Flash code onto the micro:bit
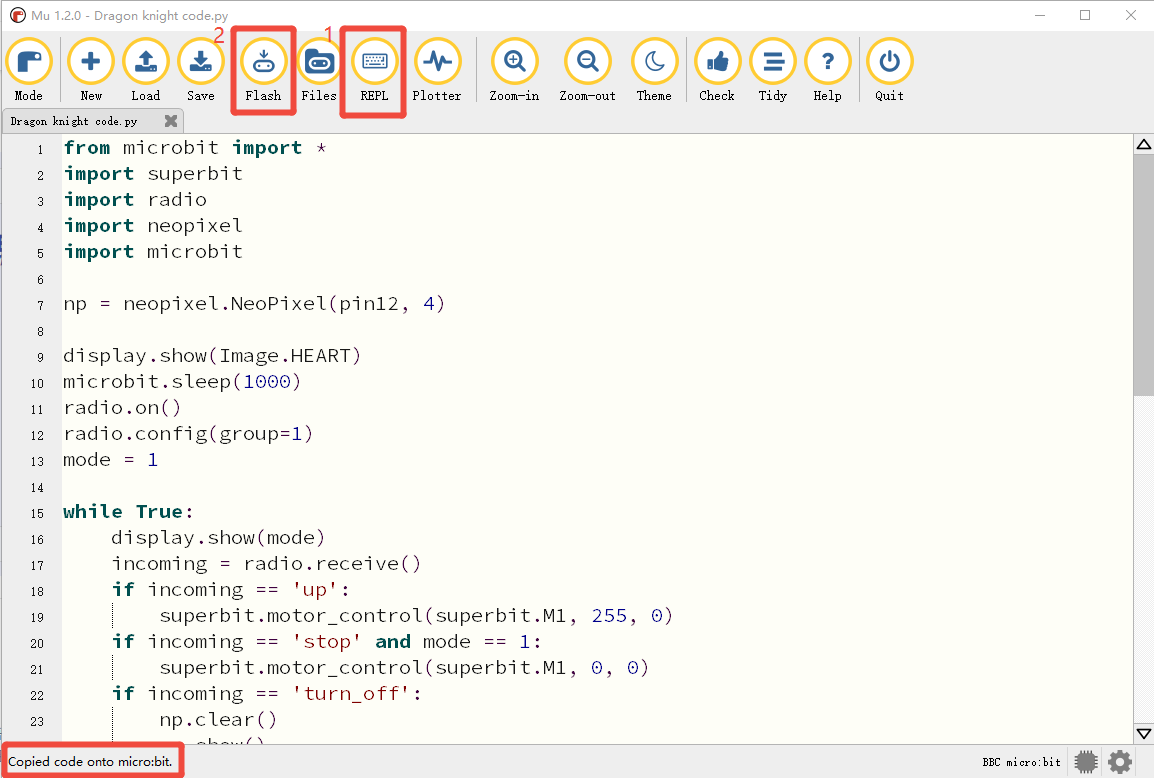1154x778 pixels. [263, 71]
